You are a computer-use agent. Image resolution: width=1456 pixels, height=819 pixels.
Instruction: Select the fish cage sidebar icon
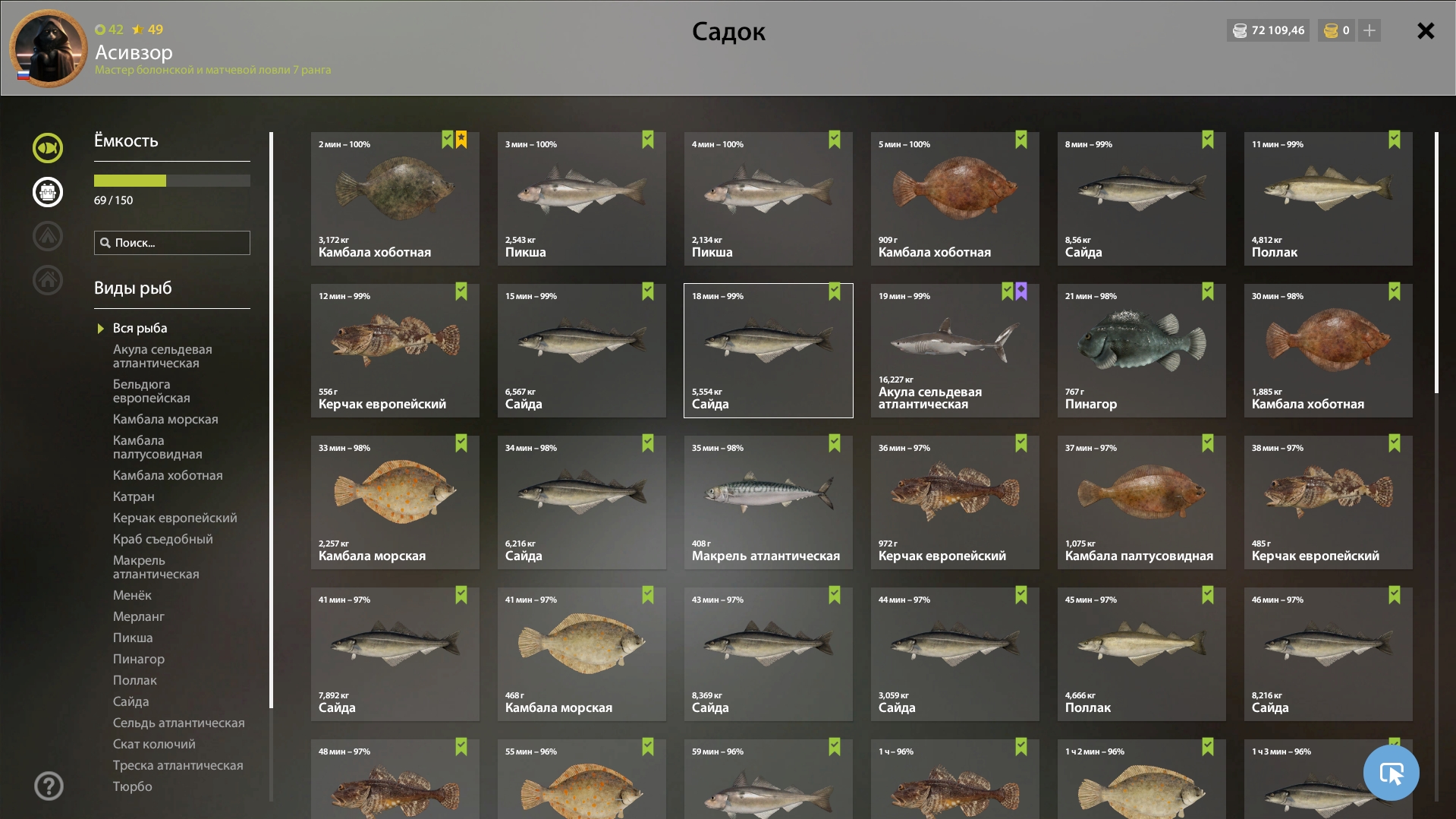pyautogui.click(x=47, y=192)
